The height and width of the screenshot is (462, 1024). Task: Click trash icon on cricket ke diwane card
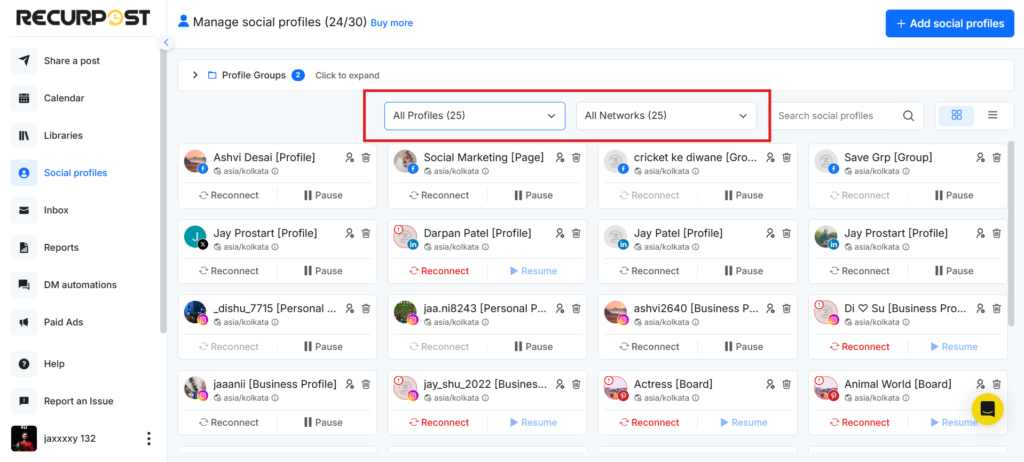click(786, 157)
